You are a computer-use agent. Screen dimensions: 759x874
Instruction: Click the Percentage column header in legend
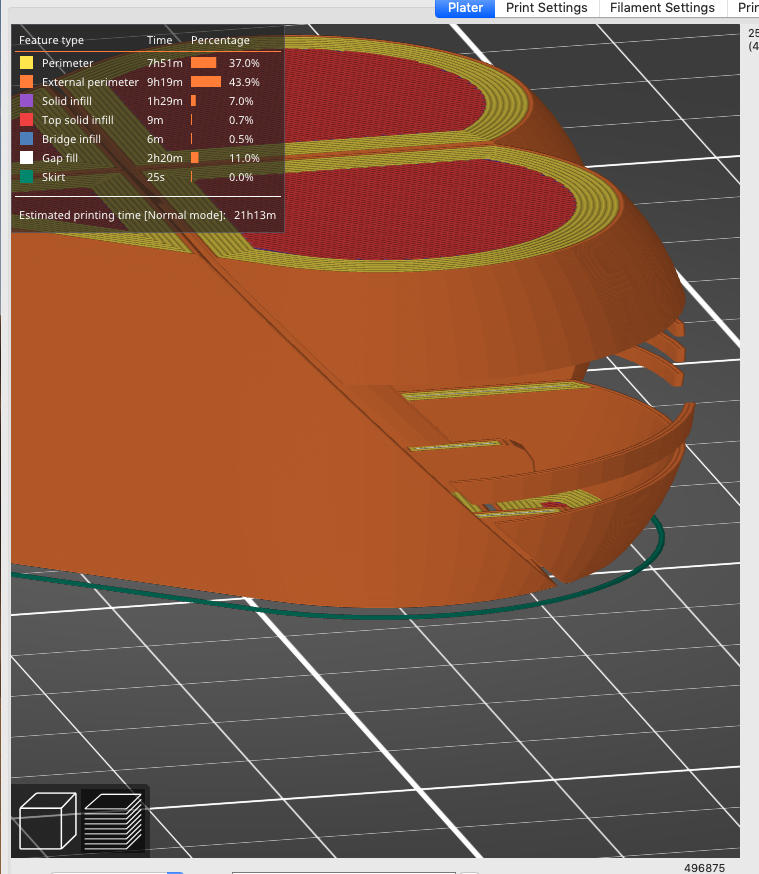[220, 41]
